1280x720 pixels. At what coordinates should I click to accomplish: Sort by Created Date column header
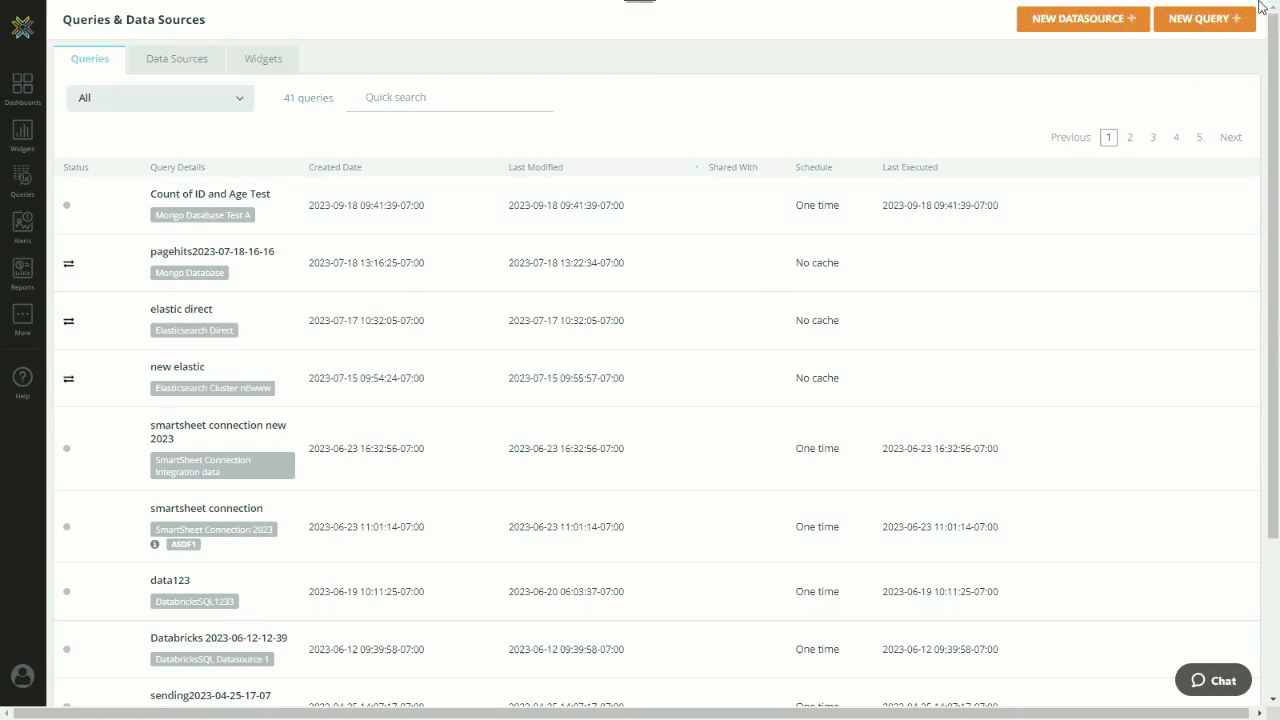(x=335, y=167)
